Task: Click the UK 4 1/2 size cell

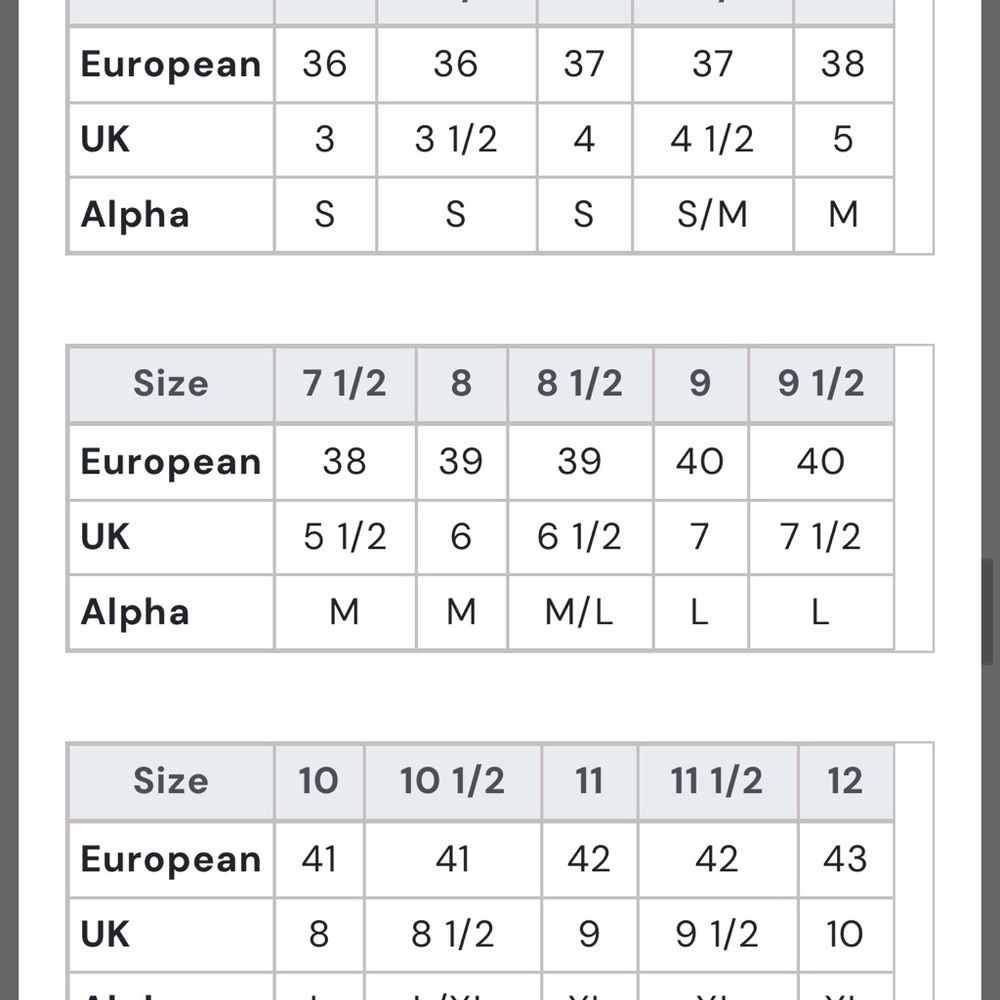Action: coord(712,139)
